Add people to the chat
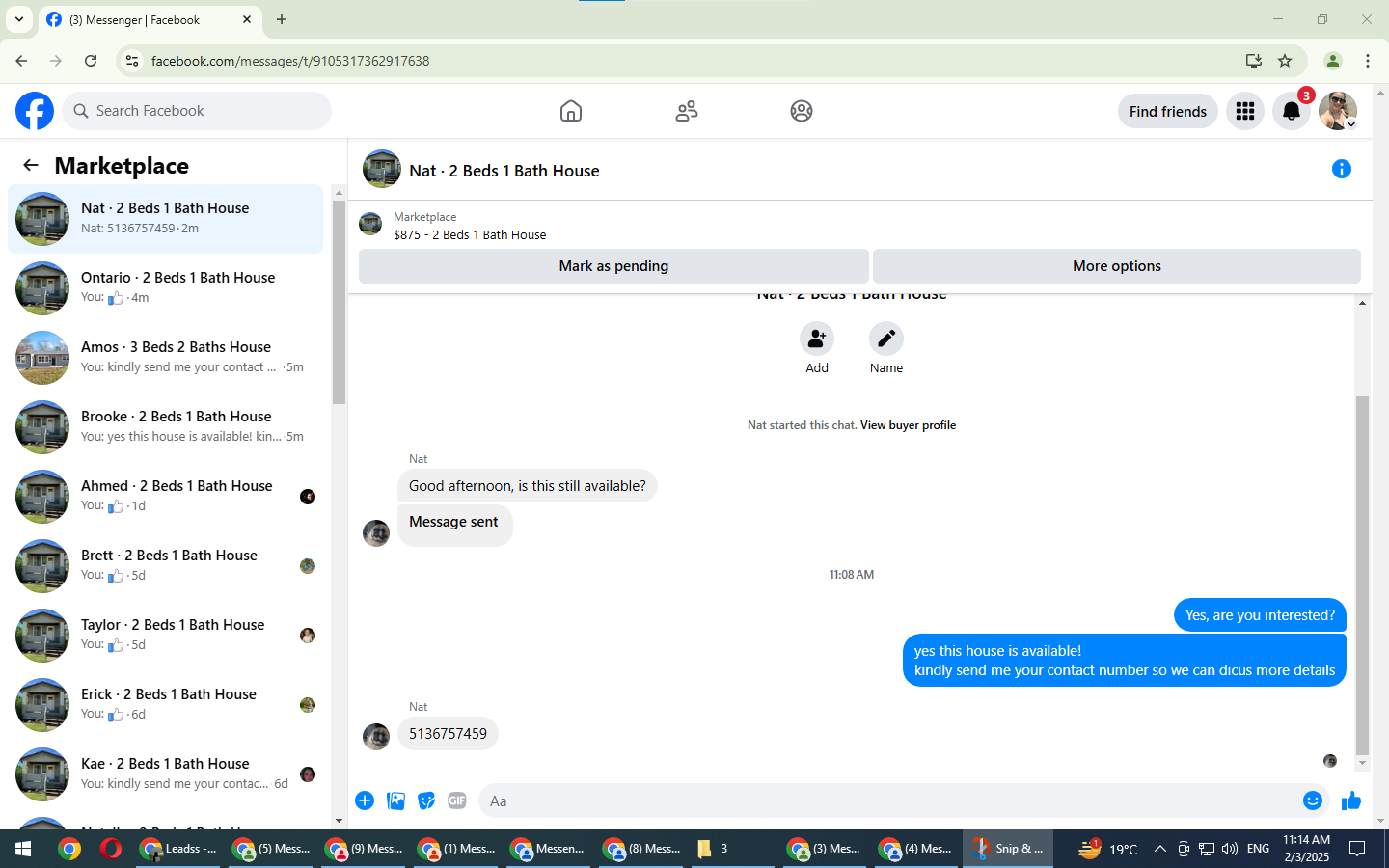 [x=817, y=339]
